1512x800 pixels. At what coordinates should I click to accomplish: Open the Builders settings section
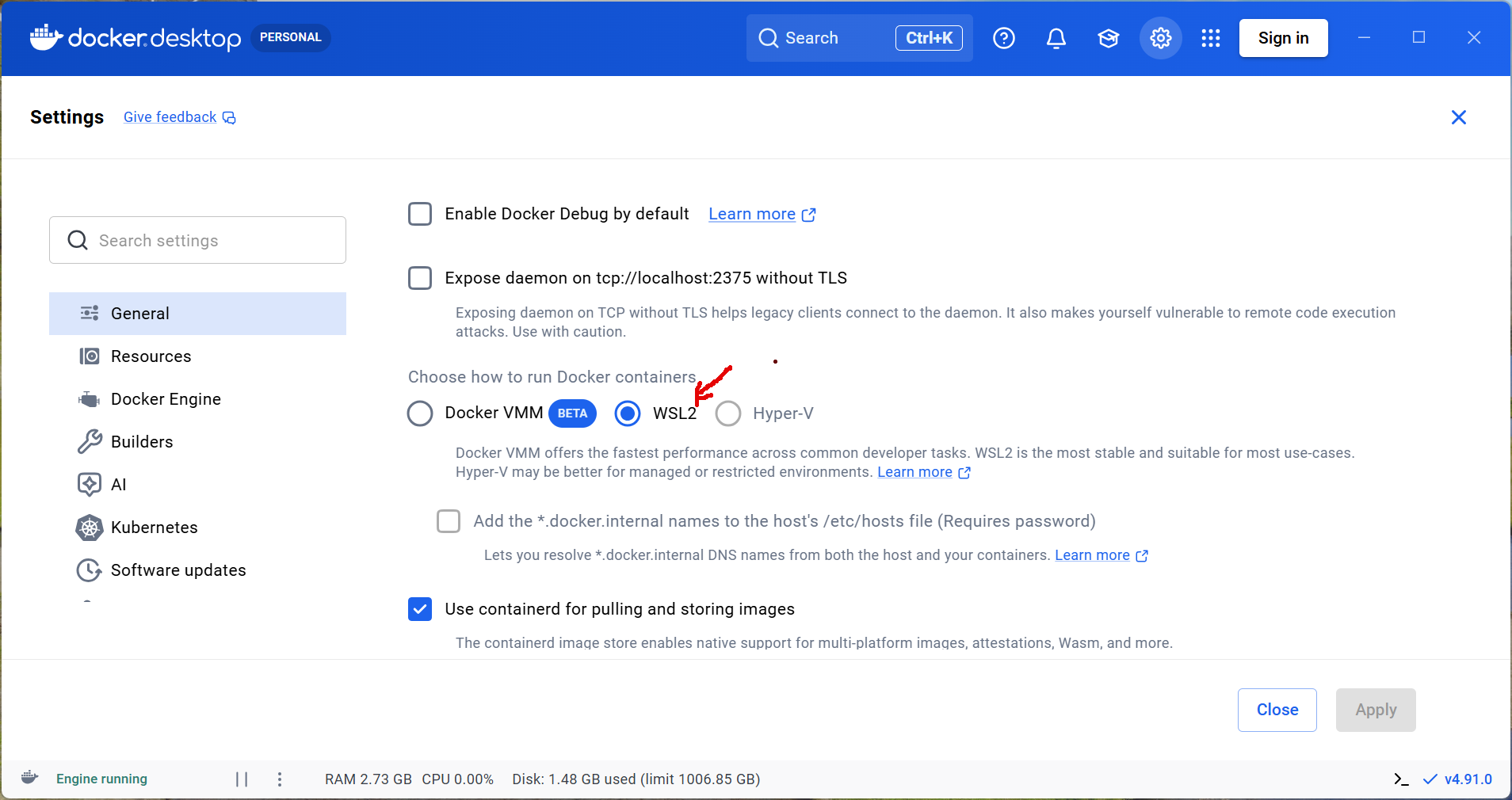point(197,442)
